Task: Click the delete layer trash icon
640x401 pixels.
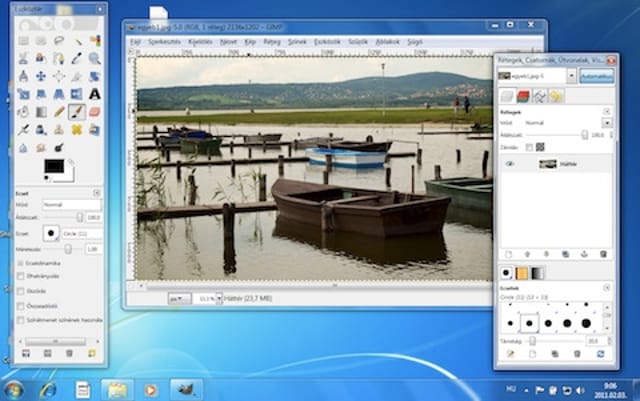Action: tap(603, 254)
